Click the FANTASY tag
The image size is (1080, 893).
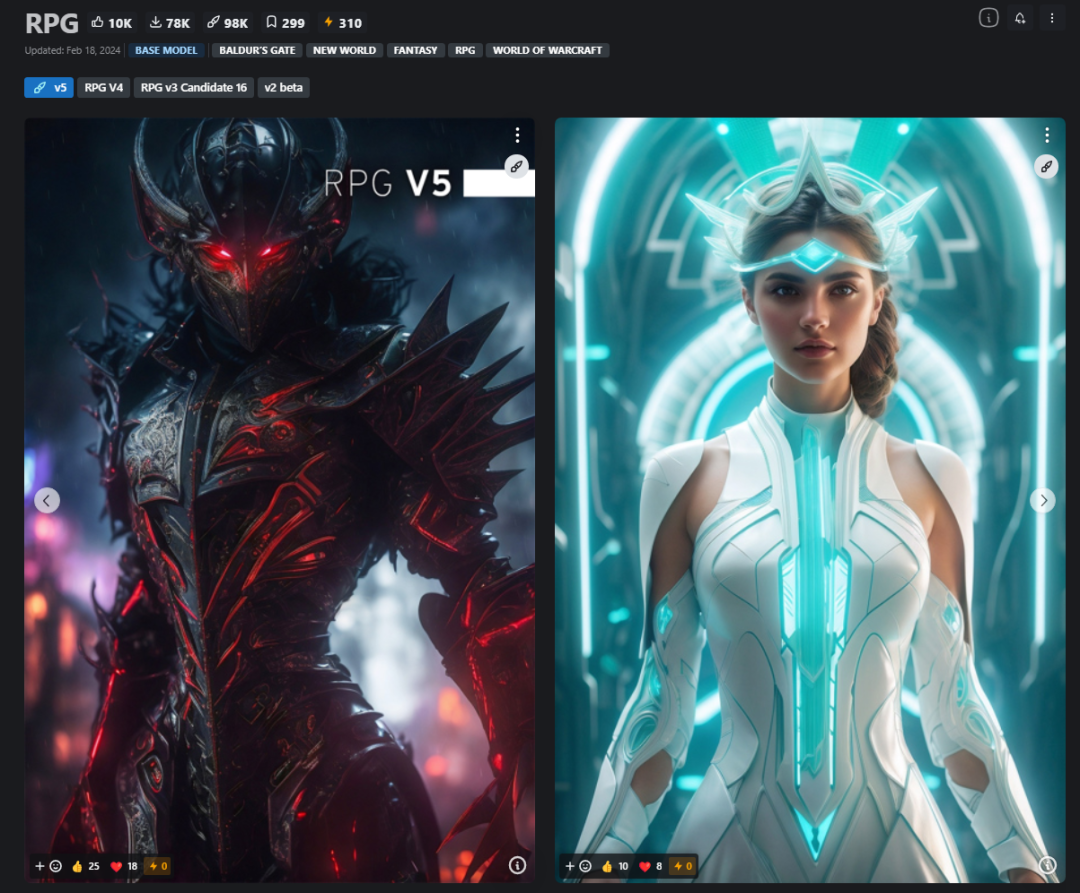(415, 50)
